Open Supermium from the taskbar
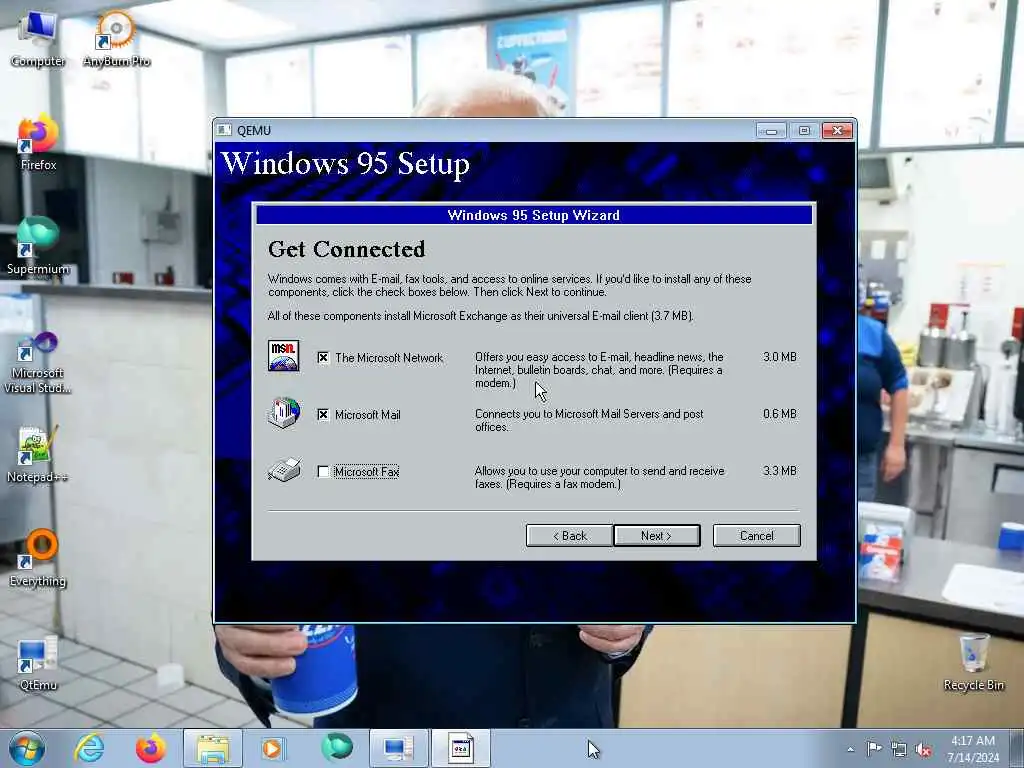Viewport: 1024px width, 768px height. [x=336, y=748]
